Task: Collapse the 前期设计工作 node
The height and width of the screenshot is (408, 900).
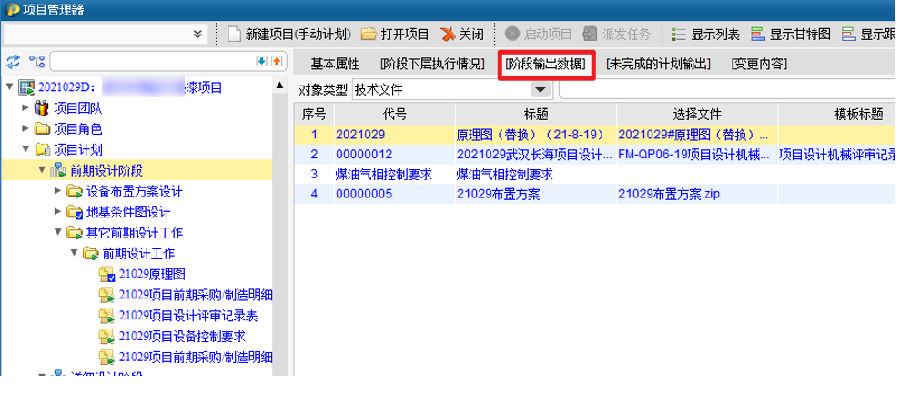Action: click(x=73, y=253)
